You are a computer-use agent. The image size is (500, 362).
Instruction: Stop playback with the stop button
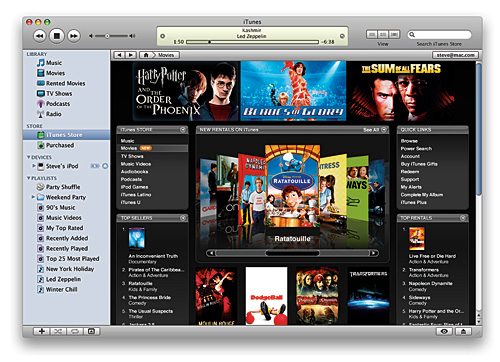click(x=57, y=36)
